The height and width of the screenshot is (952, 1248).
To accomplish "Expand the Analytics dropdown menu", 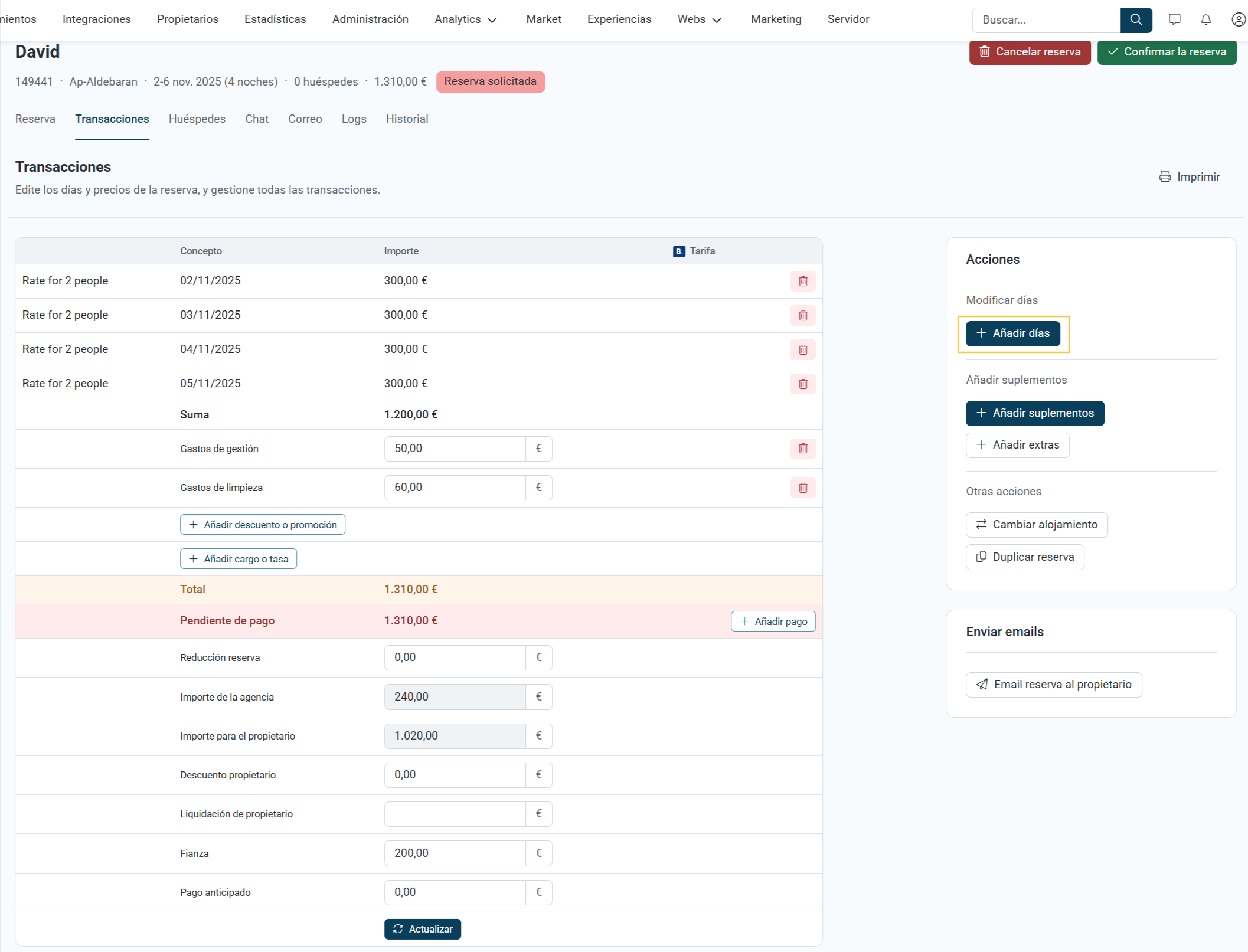I will (x=466, y=19).
